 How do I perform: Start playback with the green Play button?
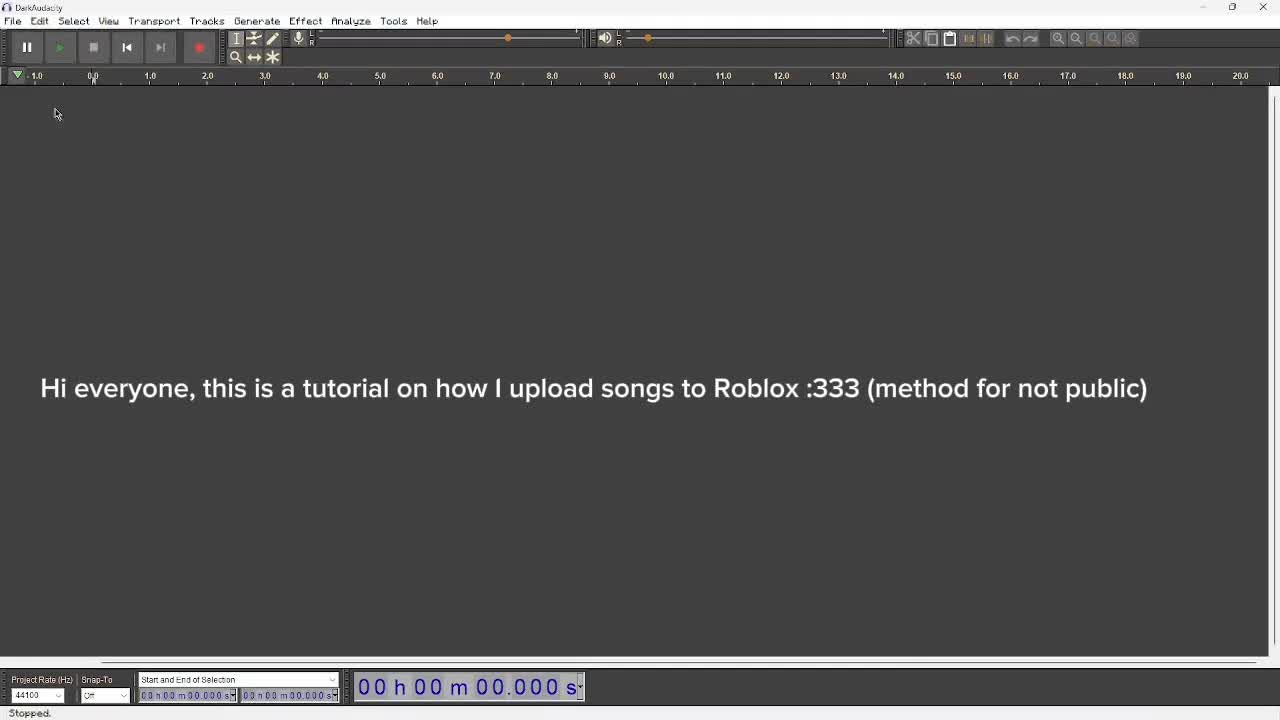(60, 47)
